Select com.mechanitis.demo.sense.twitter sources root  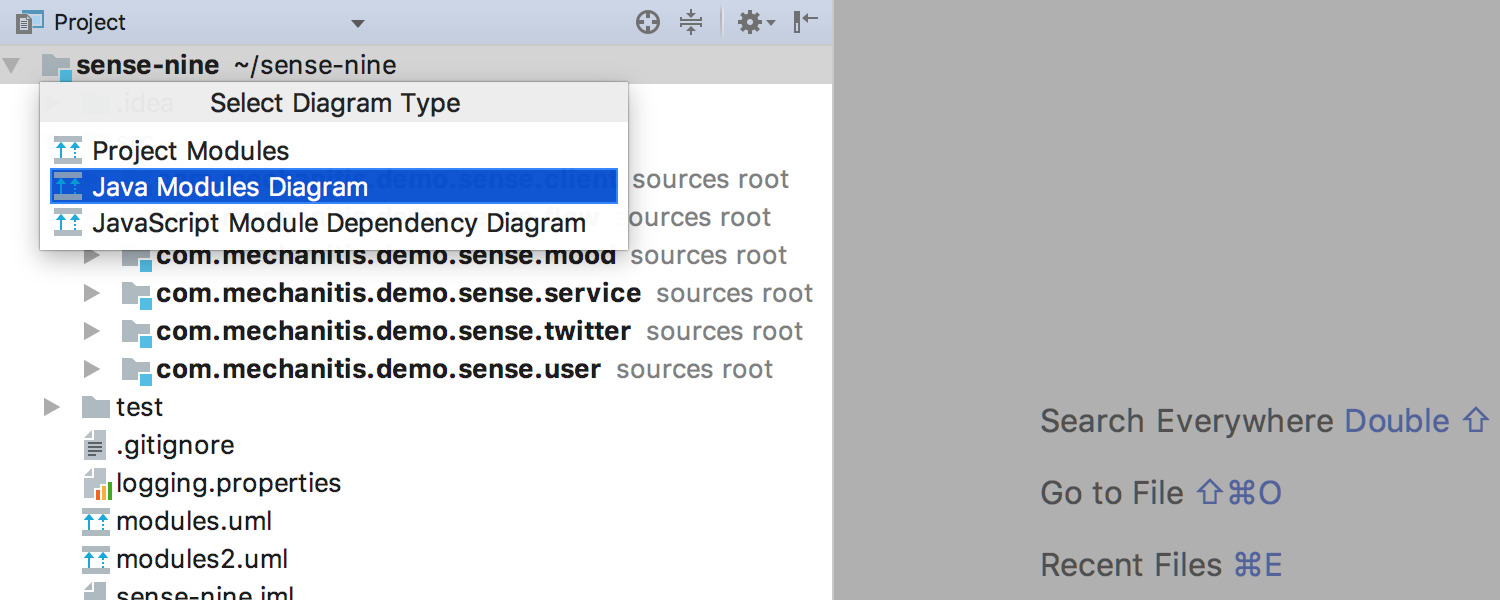pos(393,332)
